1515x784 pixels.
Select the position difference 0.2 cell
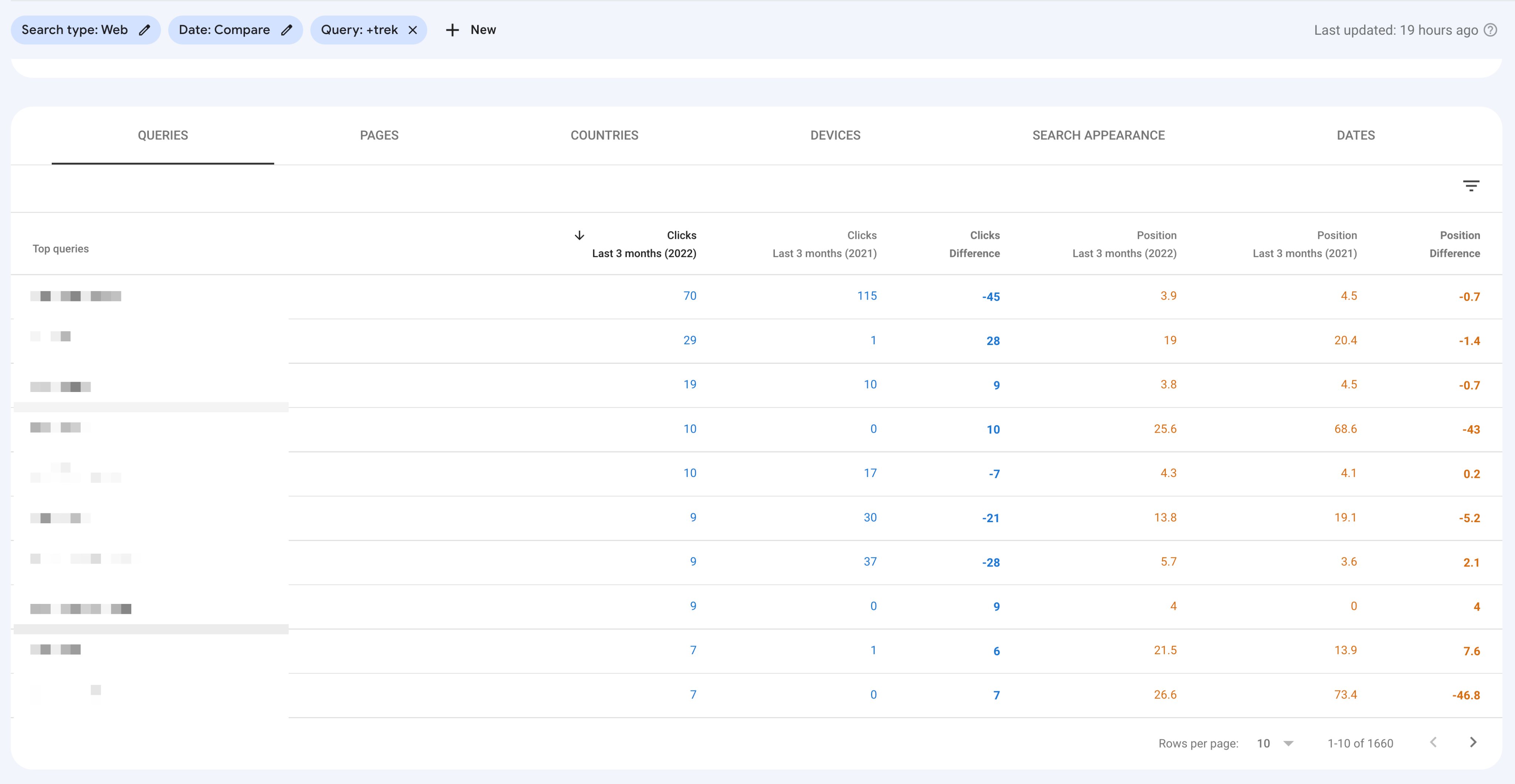pos(1471,474)
